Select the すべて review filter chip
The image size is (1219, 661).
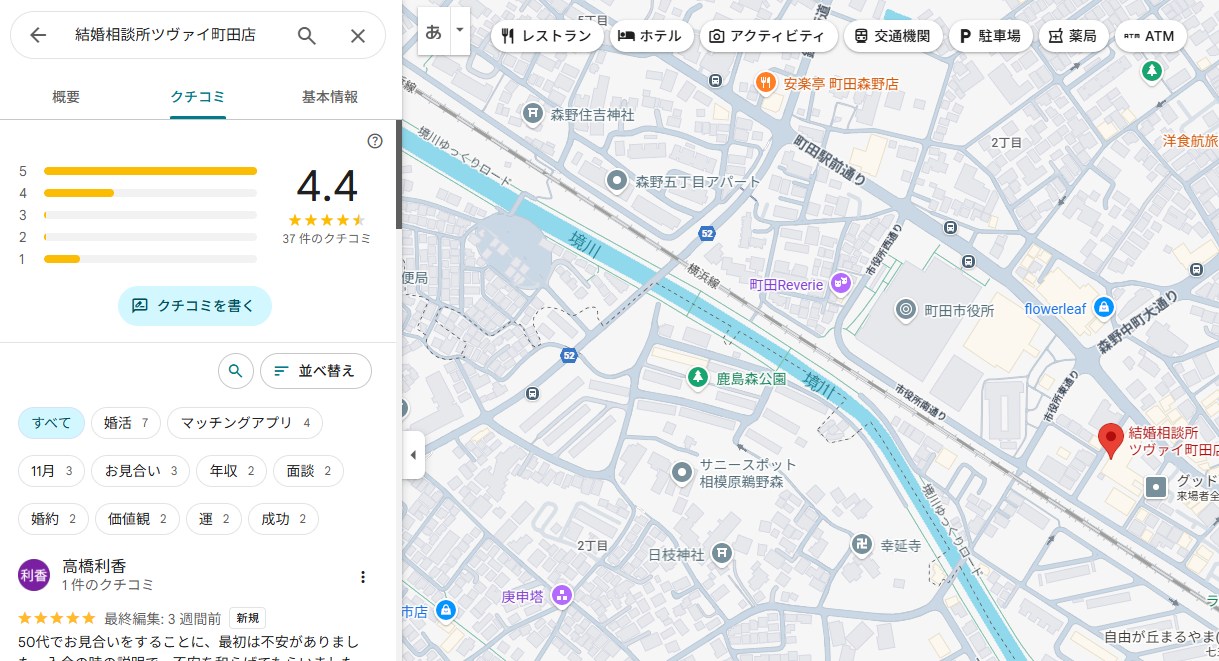pos(51,423)
